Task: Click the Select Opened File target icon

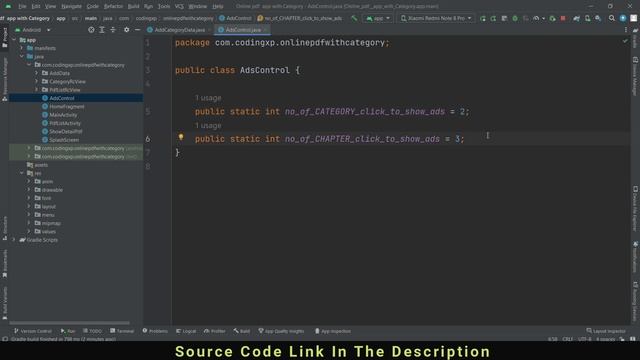Action: coord(91,30)
